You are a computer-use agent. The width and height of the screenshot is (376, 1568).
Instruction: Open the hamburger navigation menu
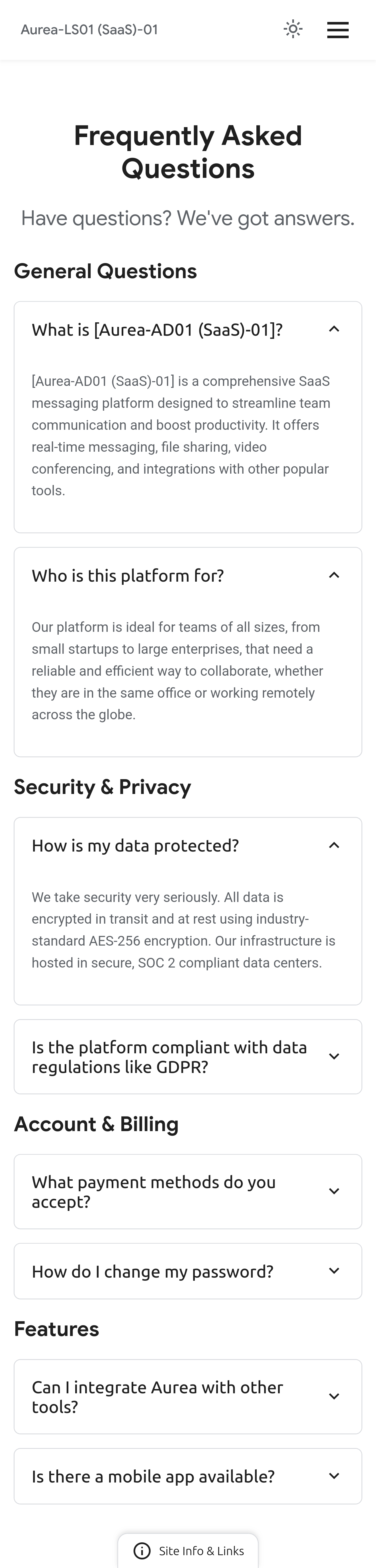(338, 30)
